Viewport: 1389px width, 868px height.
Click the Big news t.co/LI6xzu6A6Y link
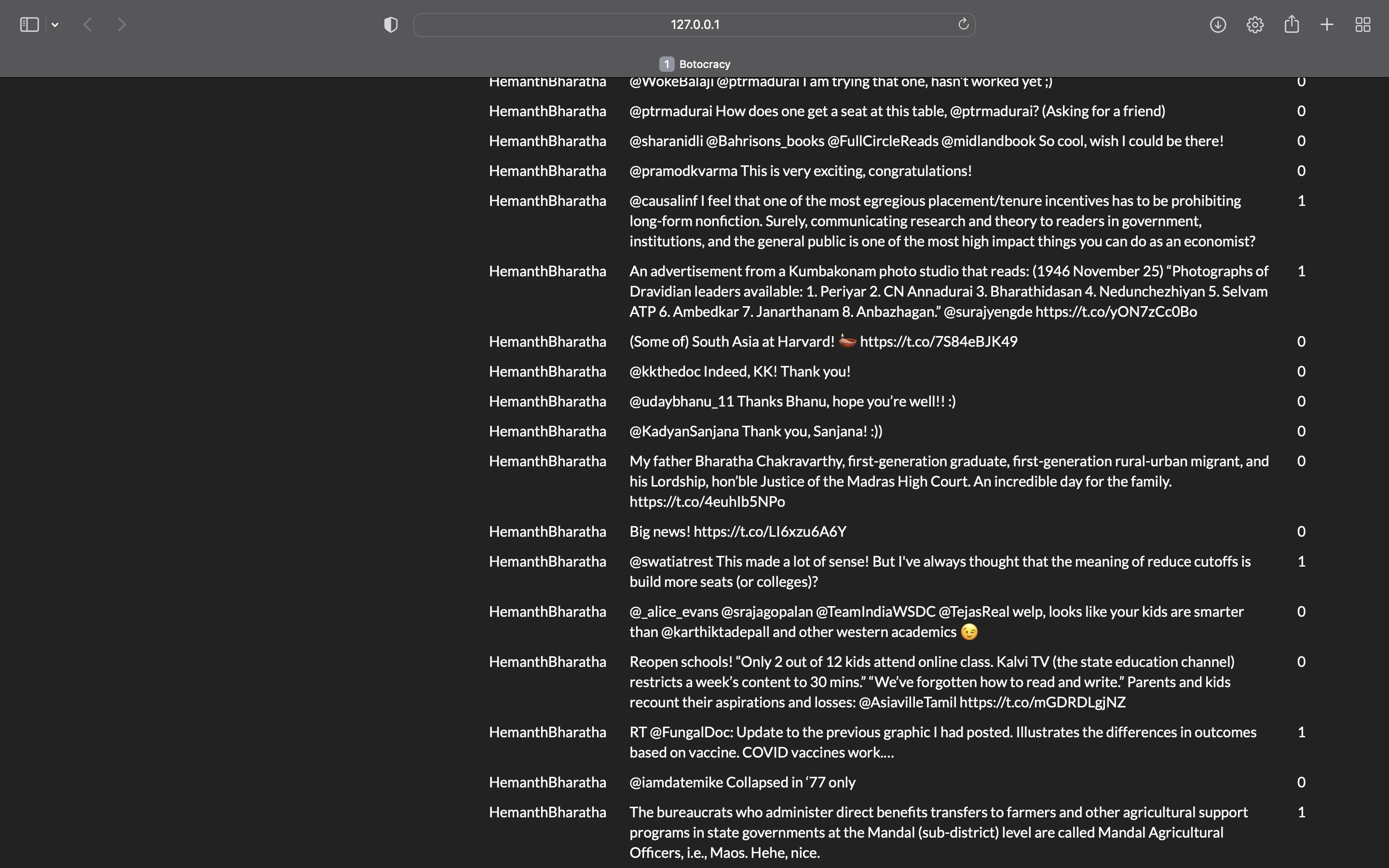769,531
